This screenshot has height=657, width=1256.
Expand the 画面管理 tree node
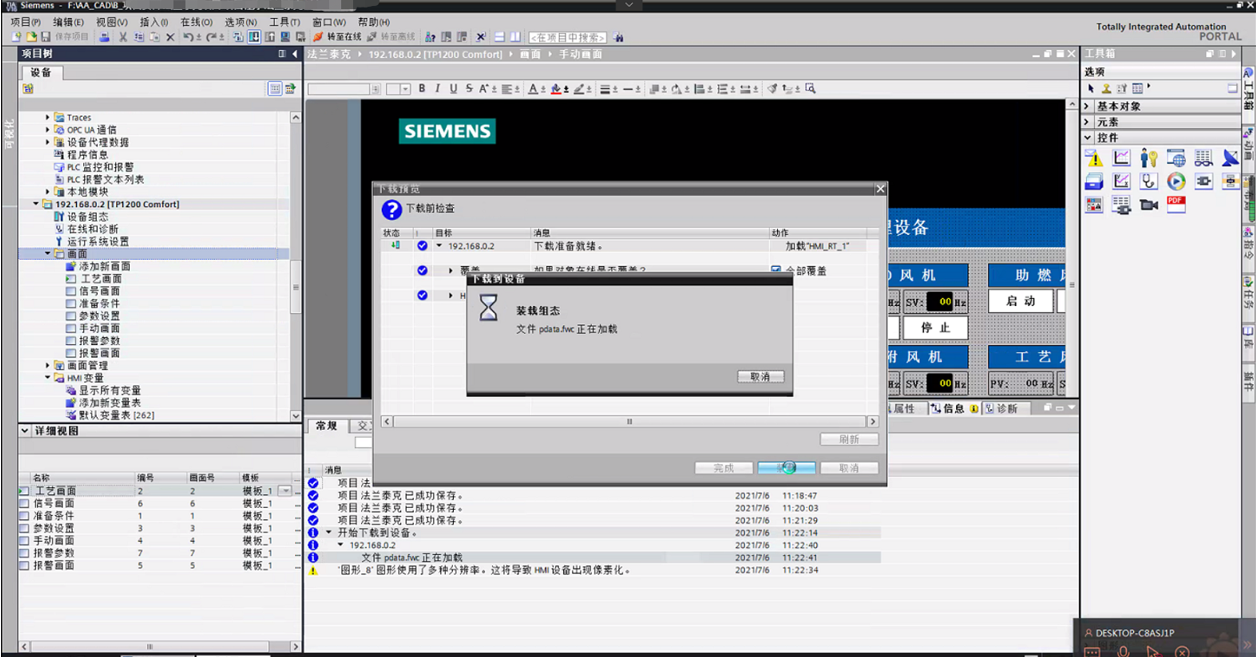click(47, 366)
